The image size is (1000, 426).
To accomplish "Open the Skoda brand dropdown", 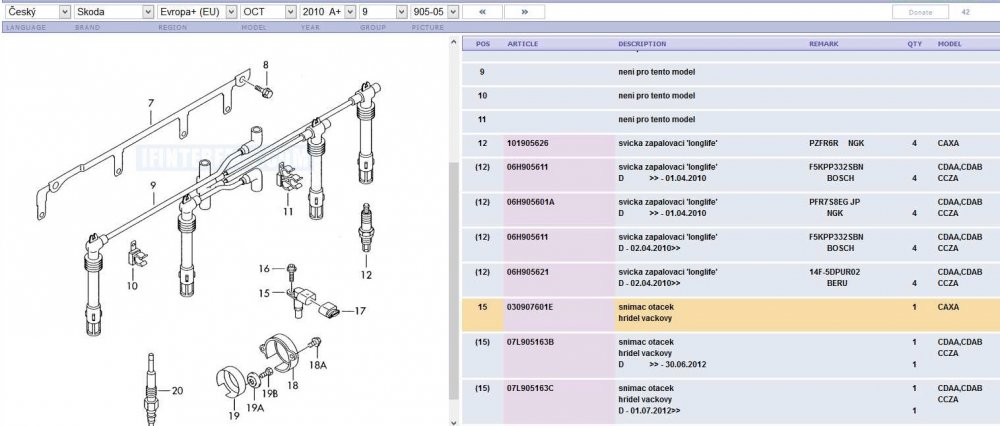I will click(114, 11).
